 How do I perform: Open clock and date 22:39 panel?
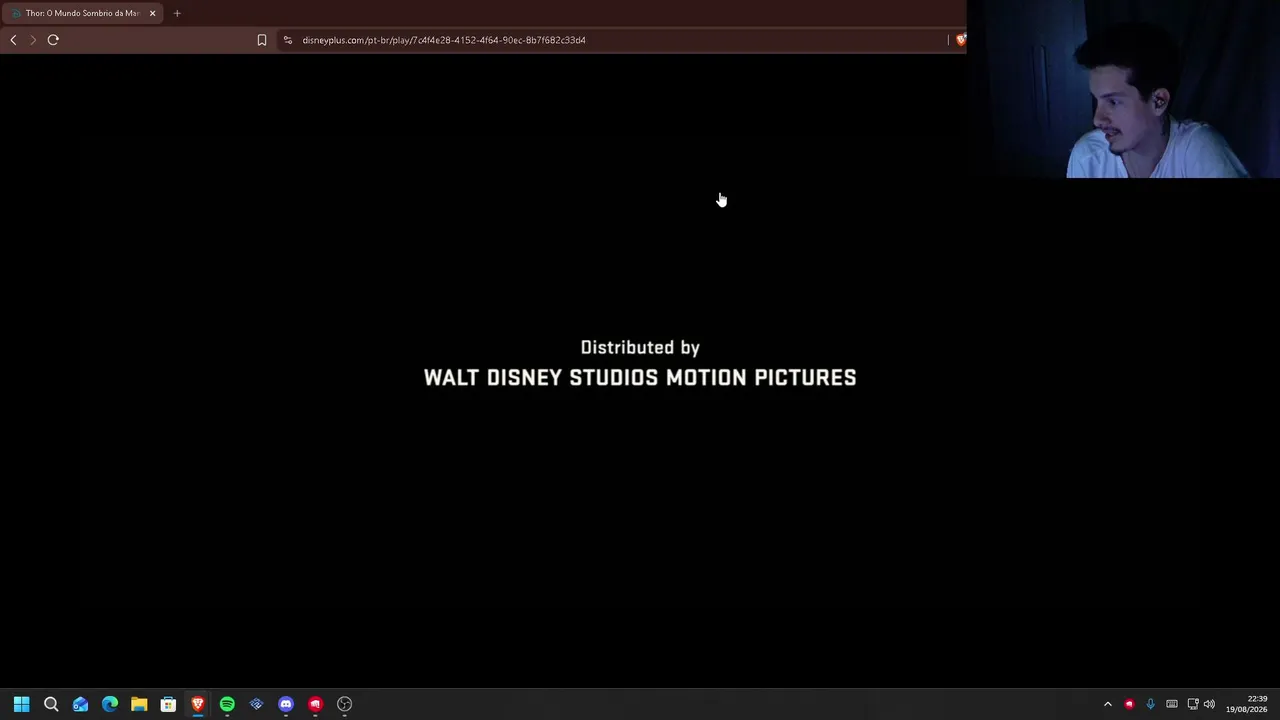pos(1246,704)
